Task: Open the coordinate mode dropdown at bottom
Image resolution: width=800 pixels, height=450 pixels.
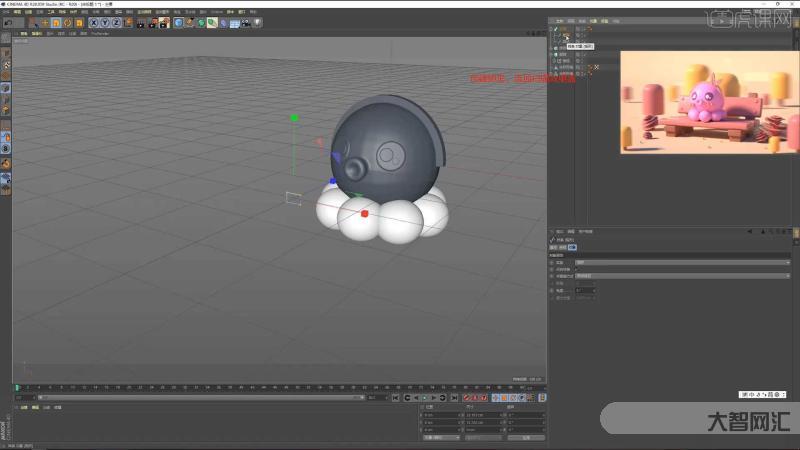Action: click(440, 437)
